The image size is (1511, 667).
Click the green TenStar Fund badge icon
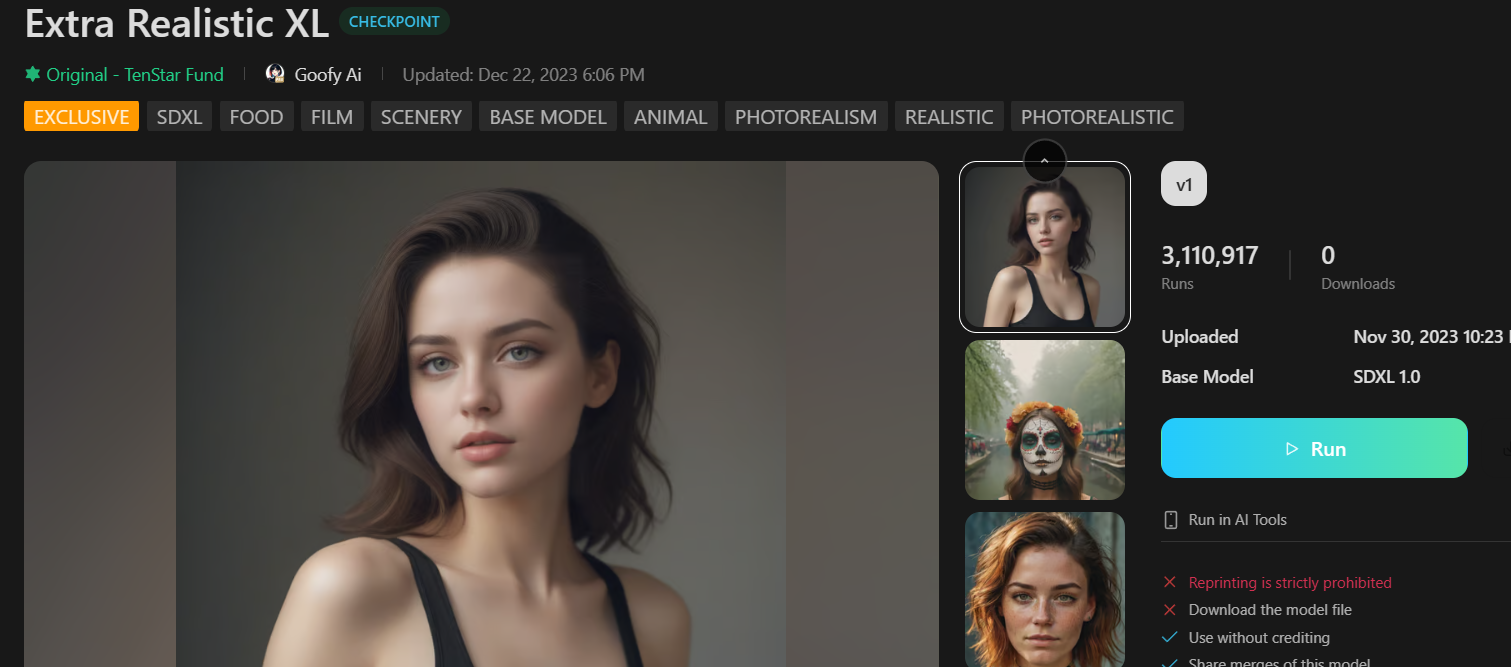coord(32,74)
